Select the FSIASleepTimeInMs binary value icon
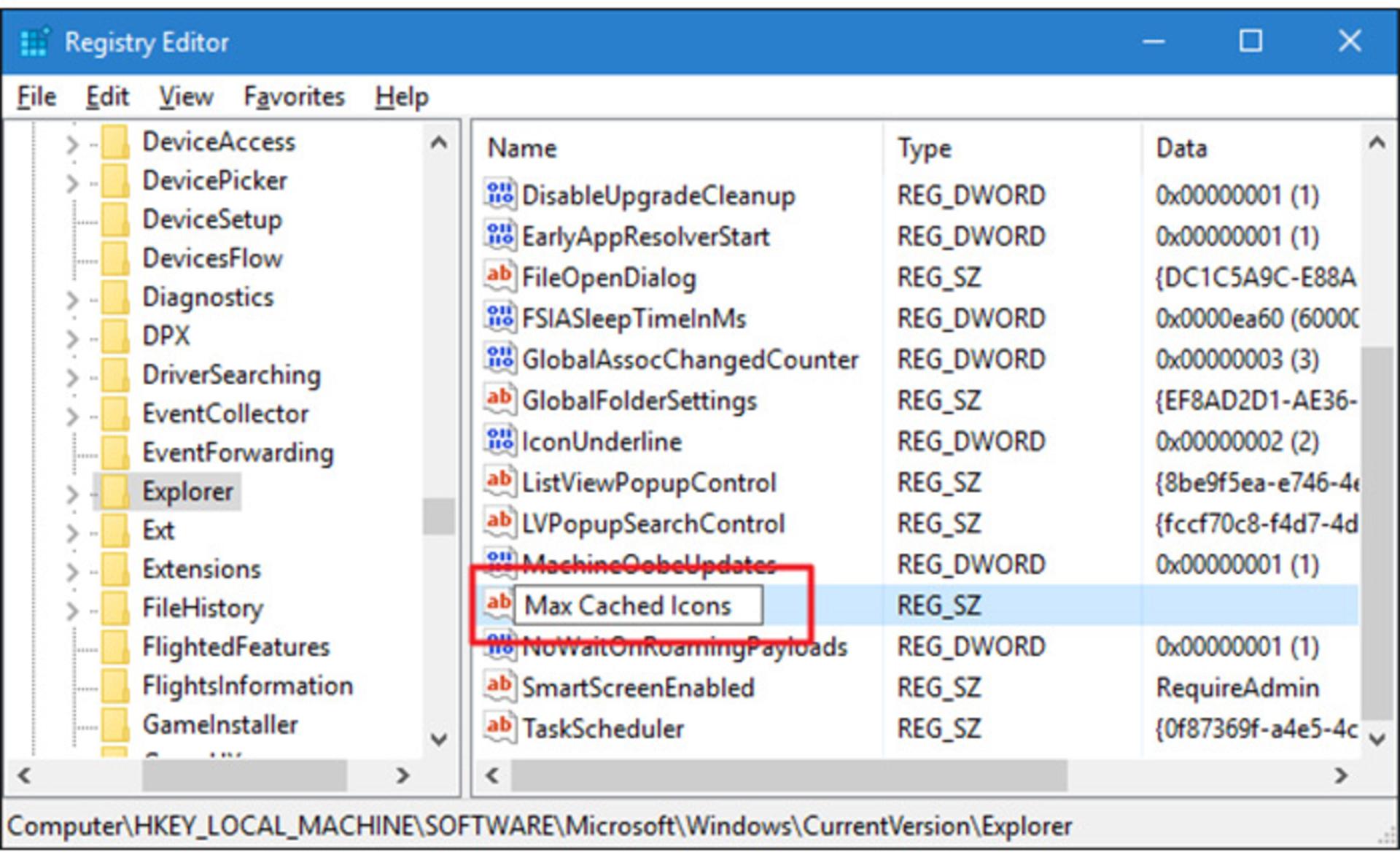This screenshot has height=860, width=1400. pyautogui.click(x=500, y=317)
